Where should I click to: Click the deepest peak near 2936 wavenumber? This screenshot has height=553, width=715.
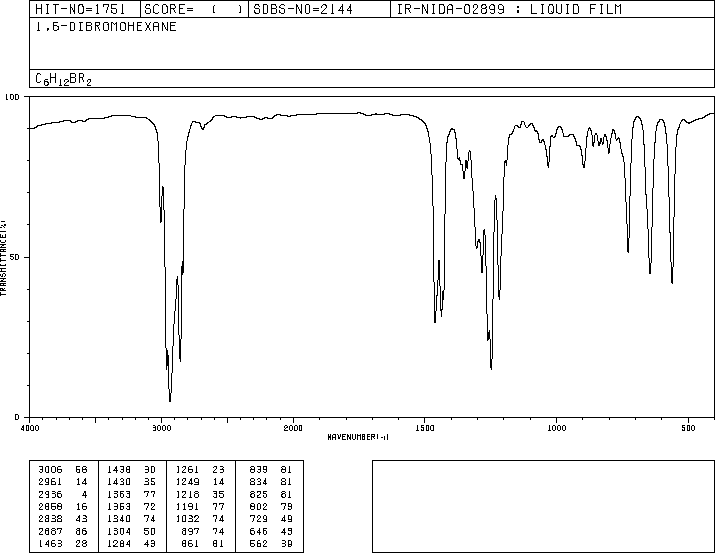(x=170, y=400)
